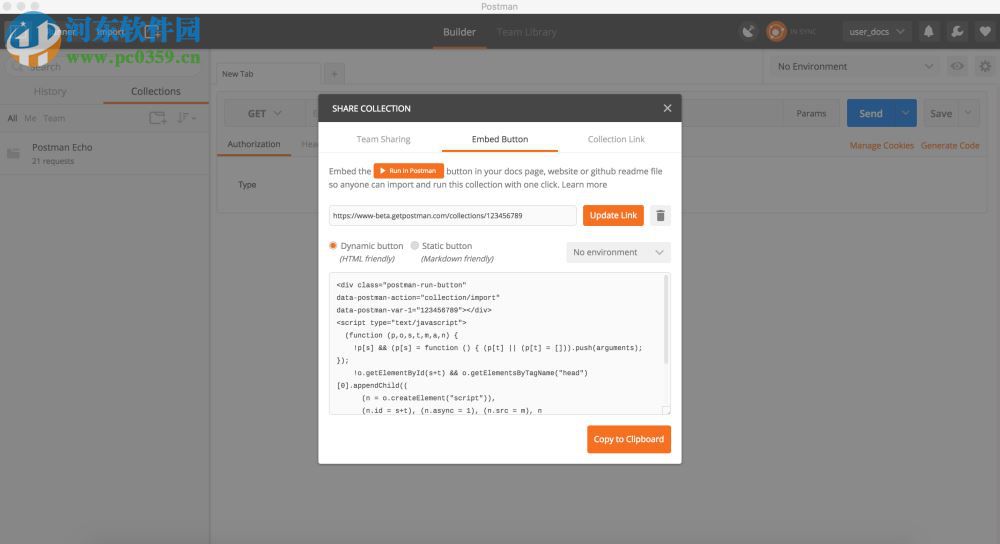Switch to the Collection Link tab
The image size is (1000, 544).
coord(616,139)
